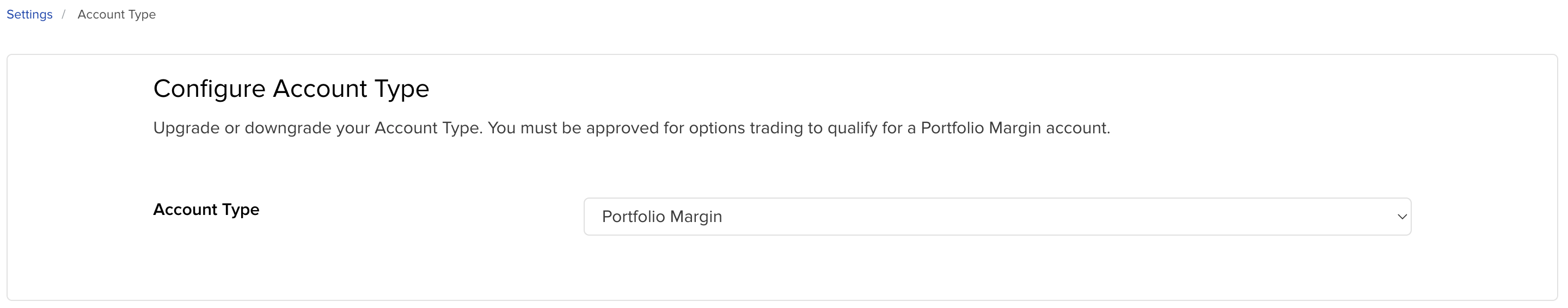
Task: Click the Upgrade or downgrade description text
Action: click(631, 128)
